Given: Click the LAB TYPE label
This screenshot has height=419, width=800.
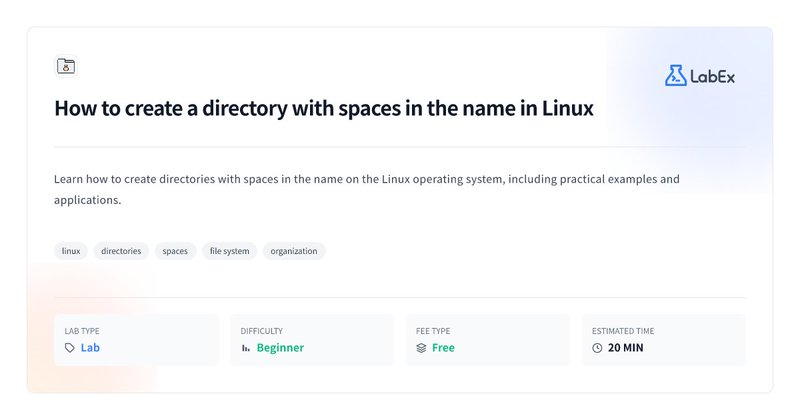Looking at the screenshot, I should click(x=82, y=331).
